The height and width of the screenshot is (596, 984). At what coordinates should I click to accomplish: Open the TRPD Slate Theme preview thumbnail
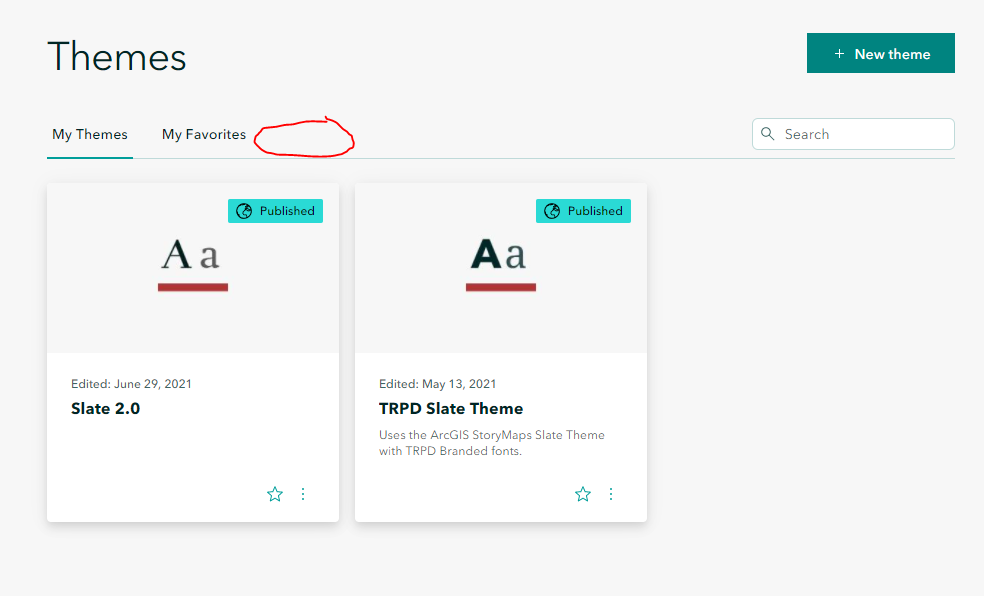pyautogui.click(x=501, y=269)
